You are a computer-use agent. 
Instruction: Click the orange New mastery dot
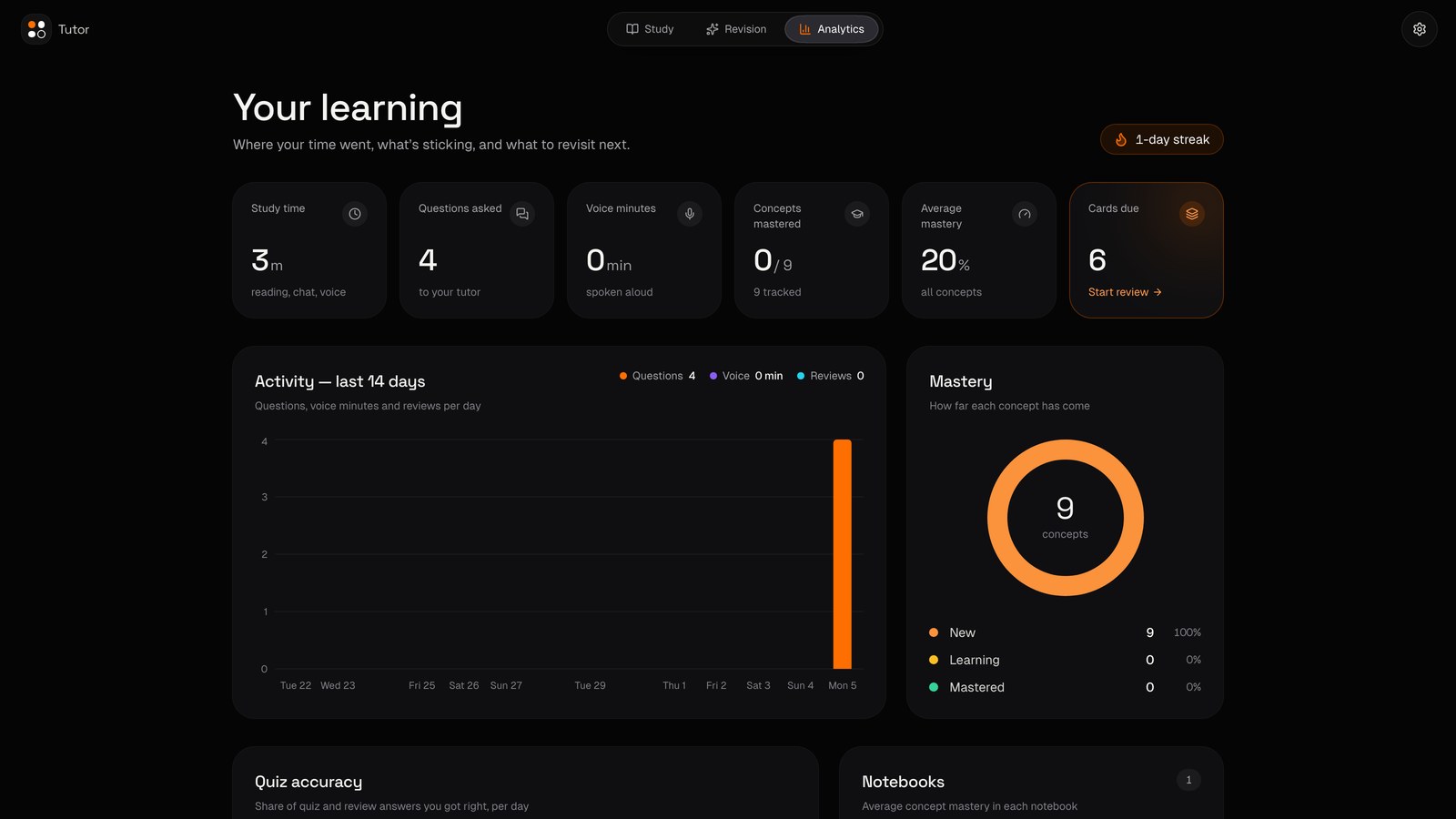(x=934, y=632)
